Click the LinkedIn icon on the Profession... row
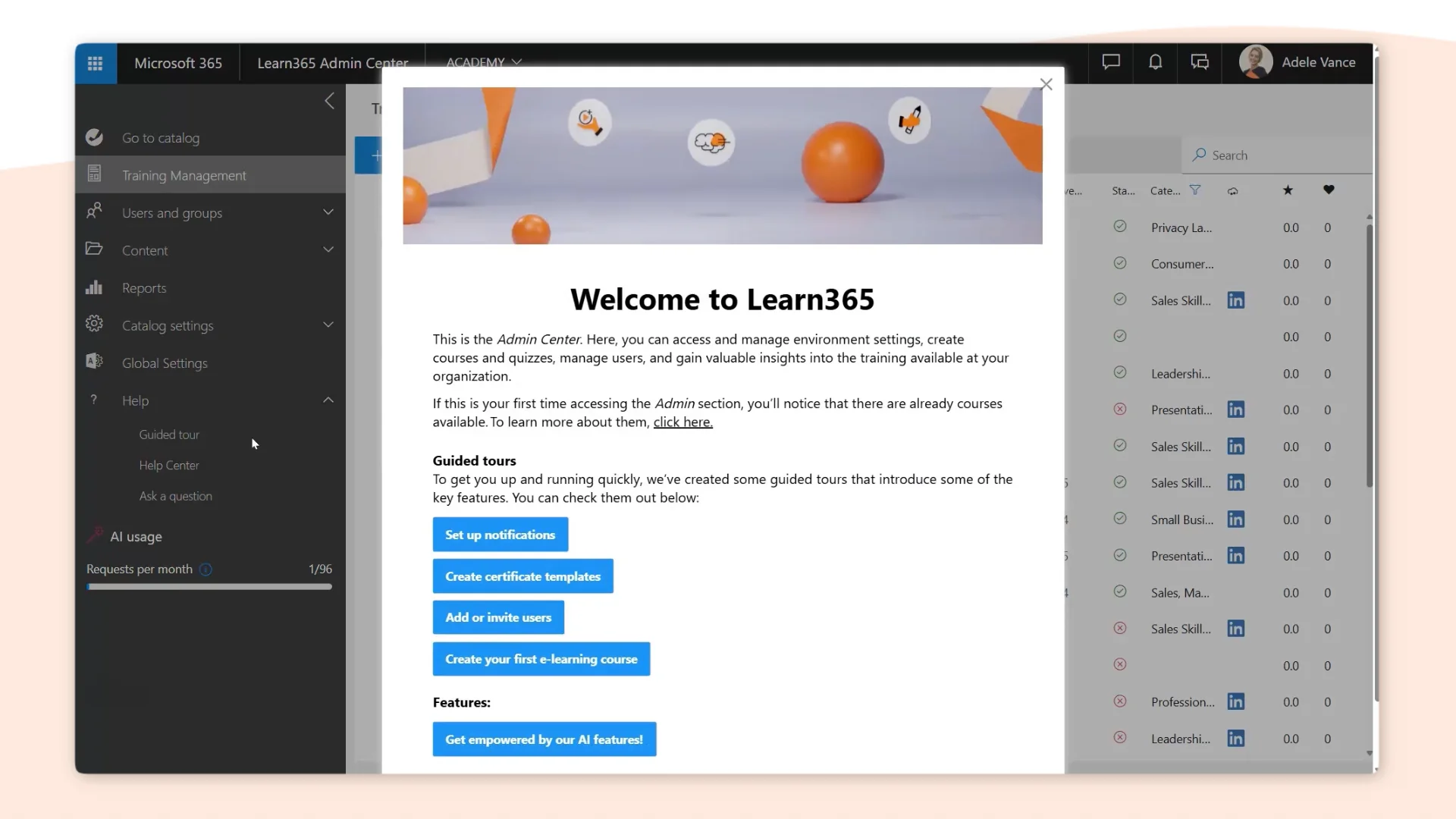The height and width of the screenshot is (819, 1456). coord(1236,702)
